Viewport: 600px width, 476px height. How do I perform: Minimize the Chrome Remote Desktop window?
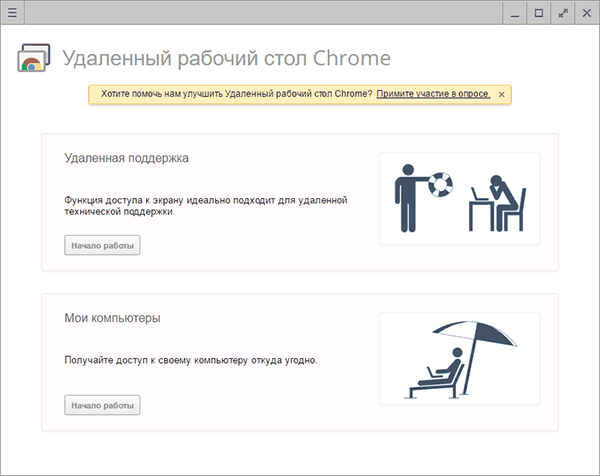[515, 12]
